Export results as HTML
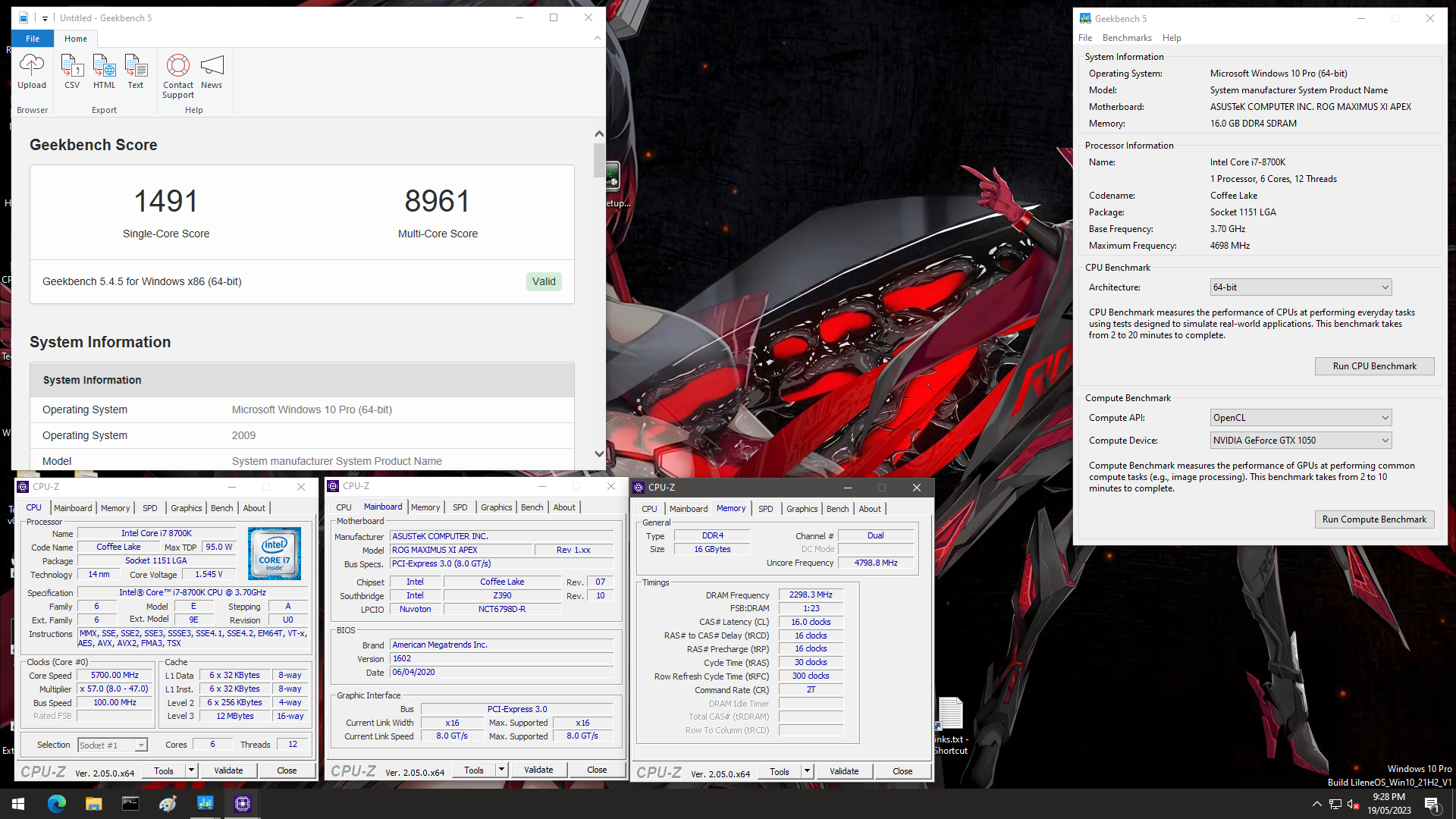The image size is (1456, 819). [105, 72]
